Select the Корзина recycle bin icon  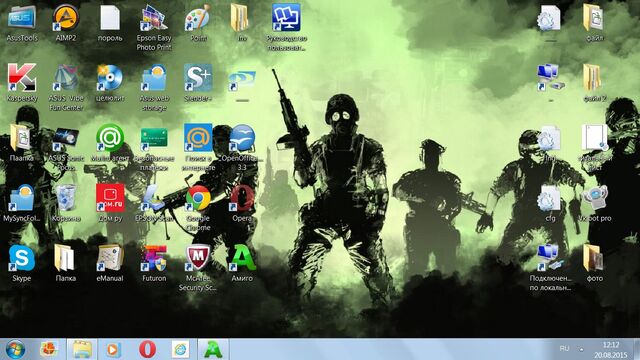[66, 203]
